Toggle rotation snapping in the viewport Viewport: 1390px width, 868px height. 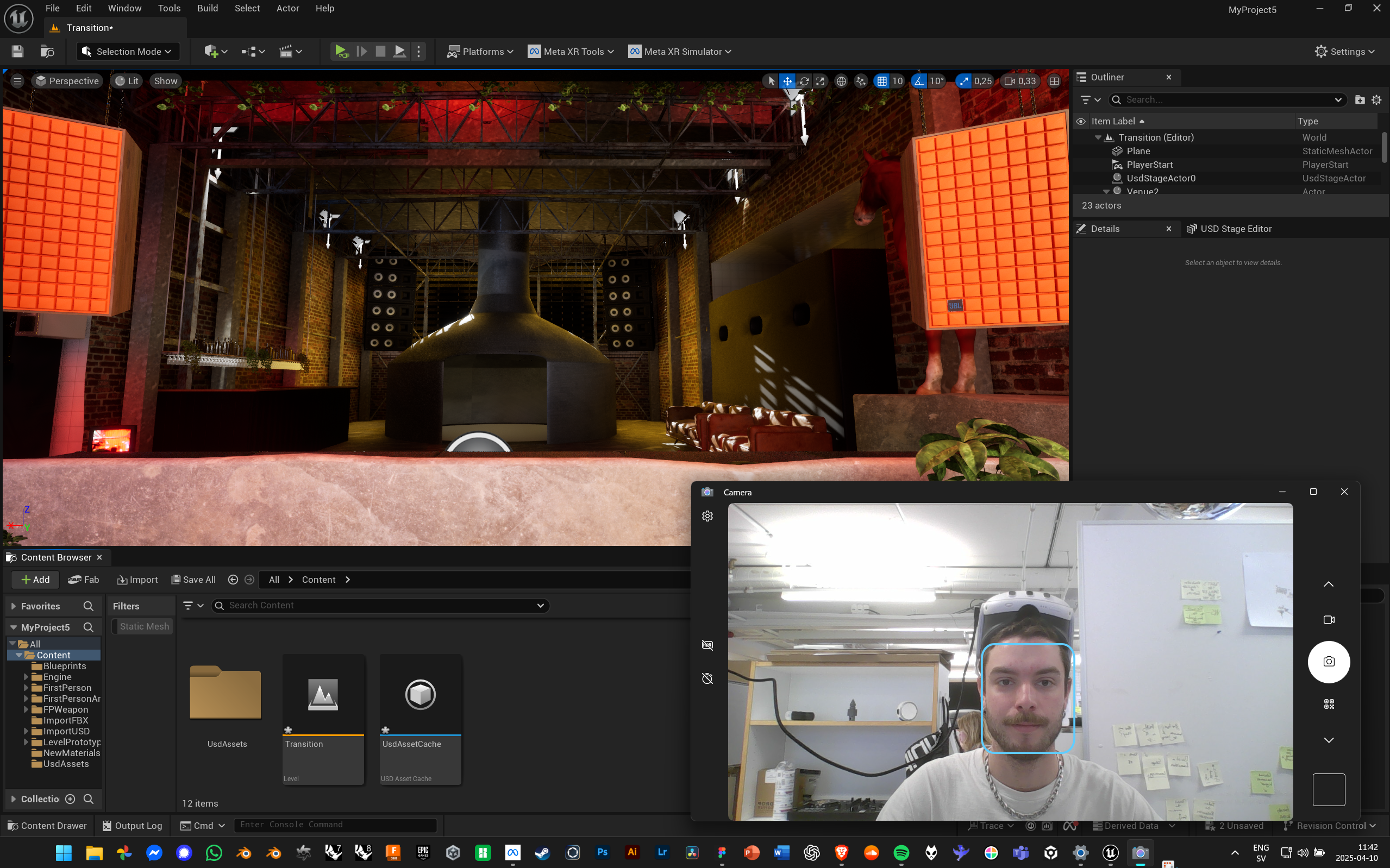tap(919, 81)
